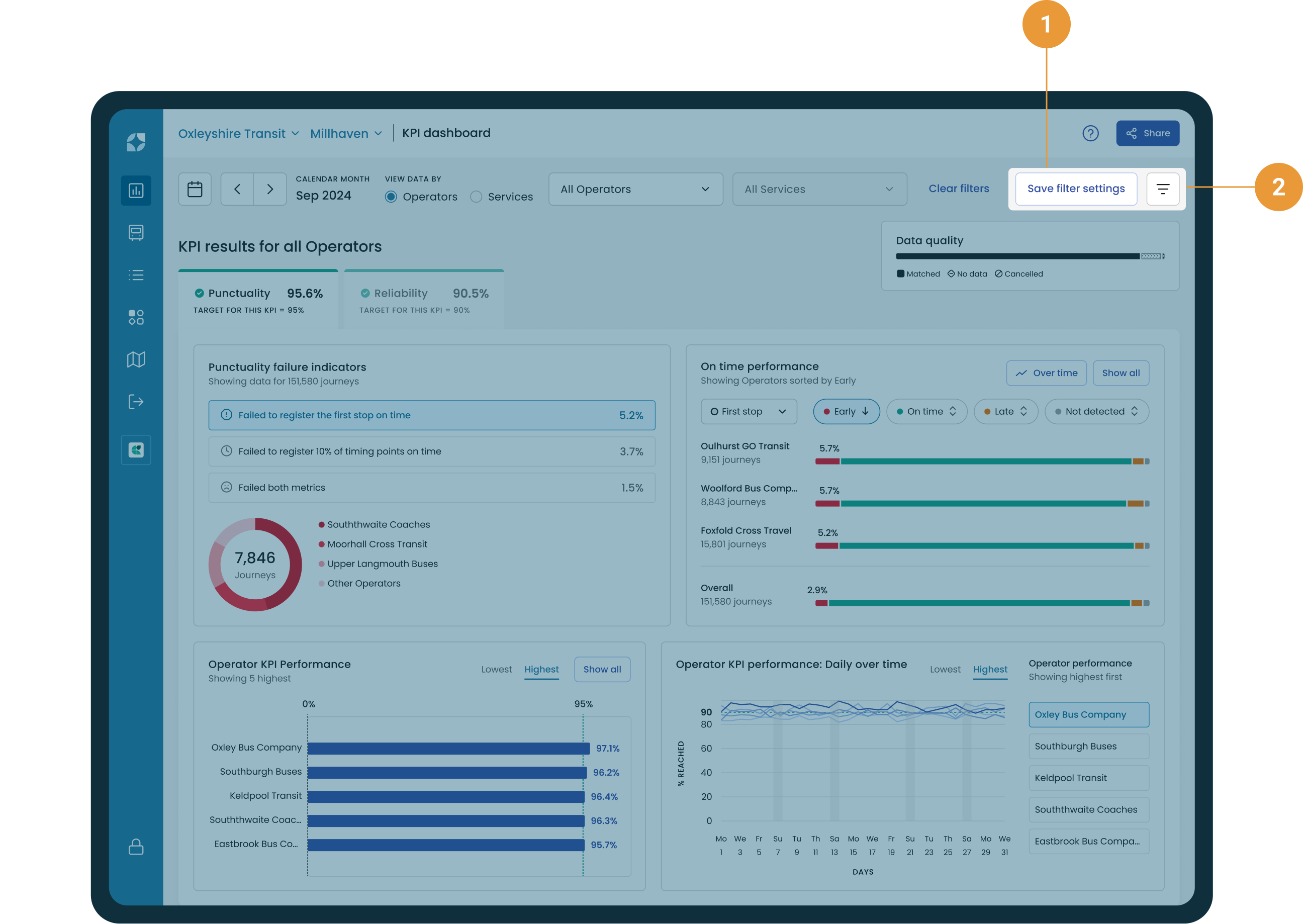Select Lowest in Operator KPI Performance
This screenshot has width=1303, height=924.
click(496, 669)
